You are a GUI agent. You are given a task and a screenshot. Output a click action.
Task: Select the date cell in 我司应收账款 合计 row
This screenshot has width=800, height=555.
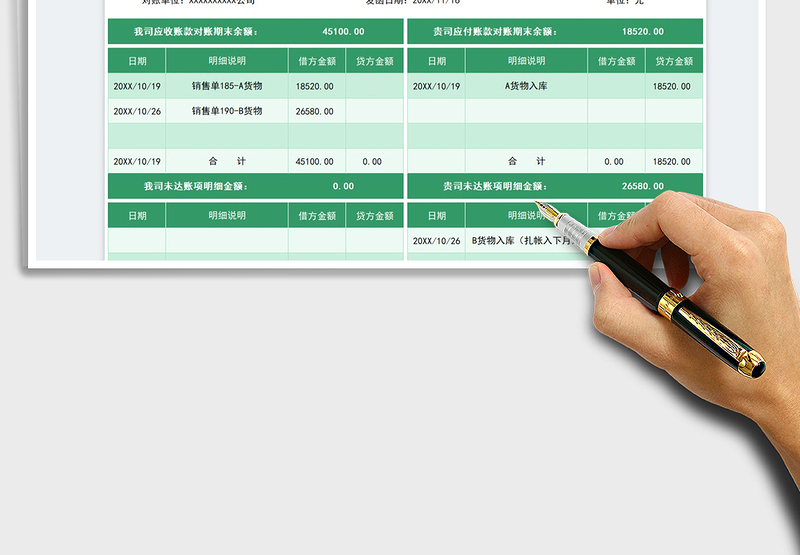tap(137, 162)
